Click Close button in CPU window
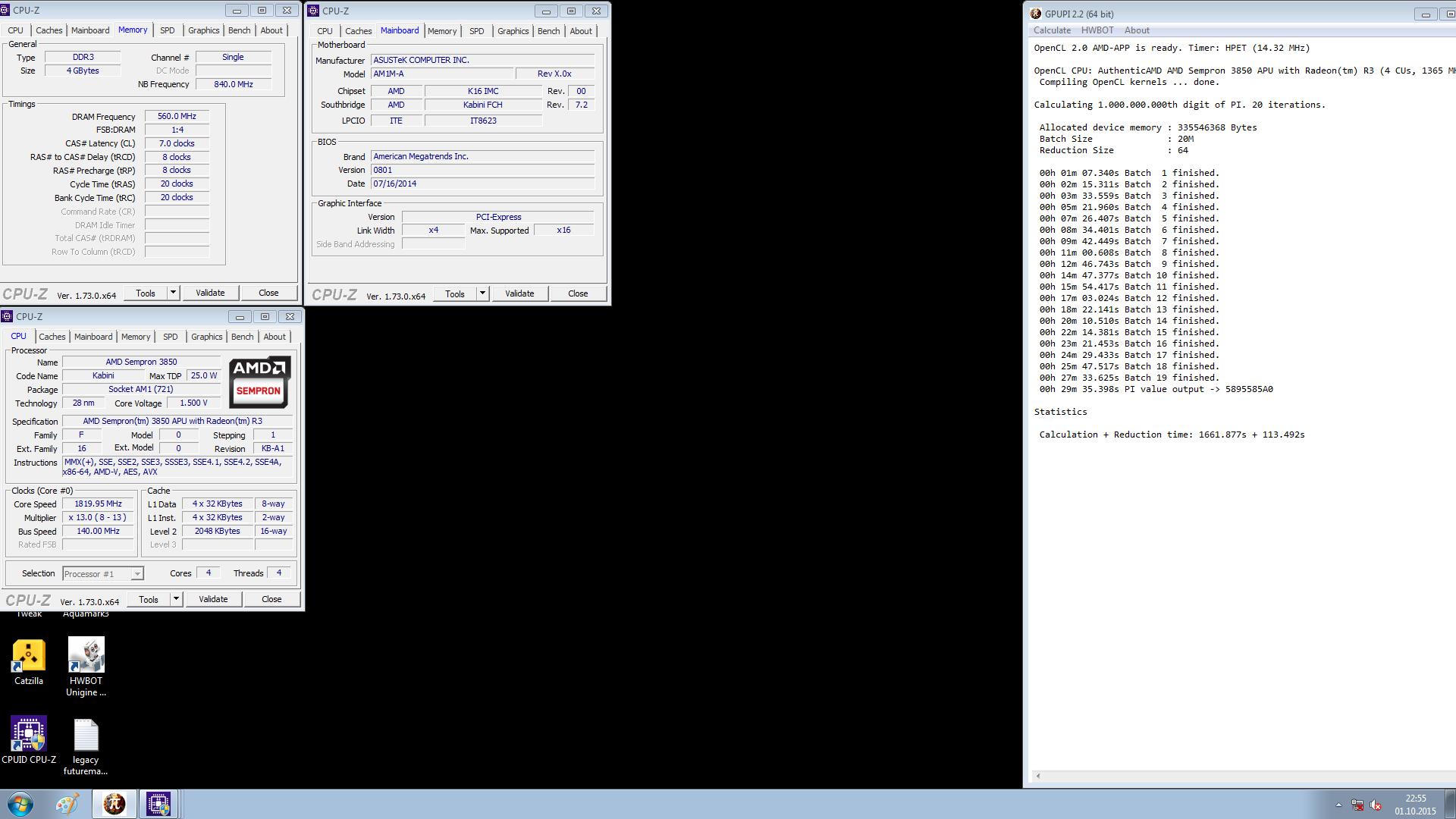Viewport: 1456px width, 819px height. pyautogui.click(x=271, y=599)
